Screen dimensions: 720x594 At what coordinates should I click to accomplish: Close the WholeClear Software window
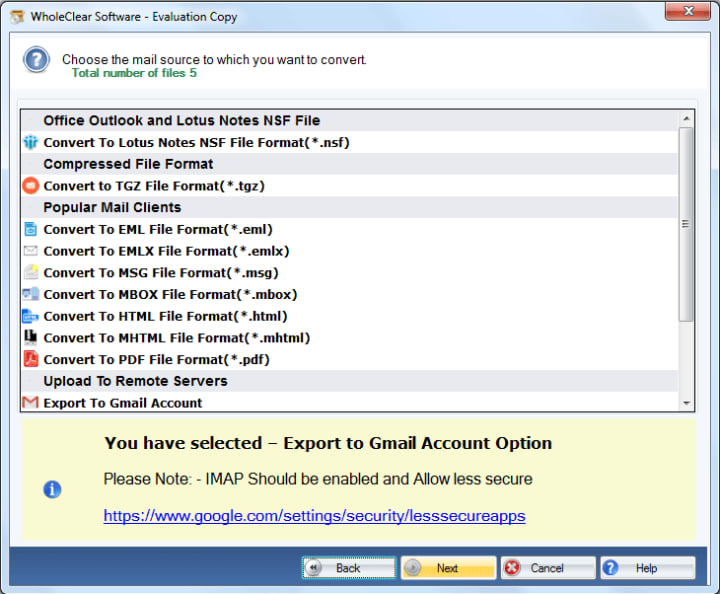tap(688, 11)
